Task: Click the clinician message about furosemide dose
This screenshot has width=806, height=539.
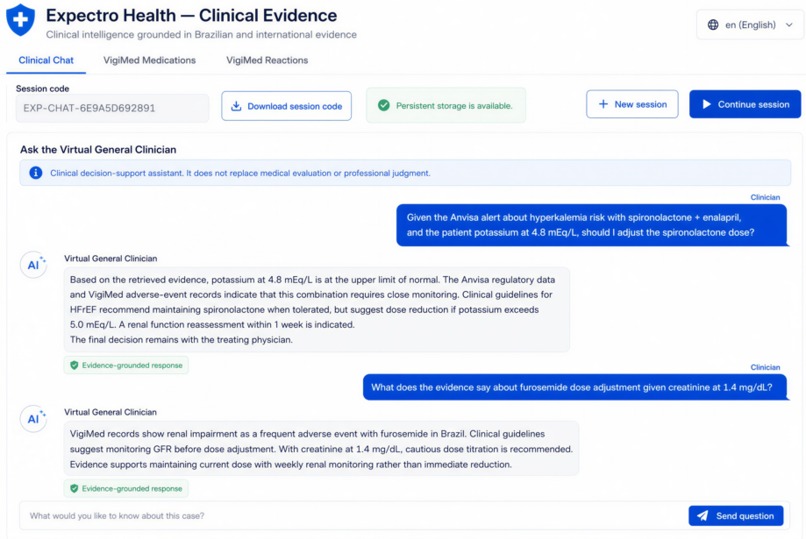Action: point(575,387)
